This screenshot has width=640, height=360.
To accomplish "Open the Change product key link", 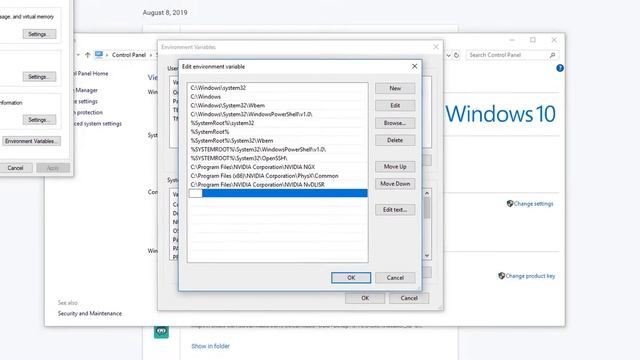I will coord(530,276).
